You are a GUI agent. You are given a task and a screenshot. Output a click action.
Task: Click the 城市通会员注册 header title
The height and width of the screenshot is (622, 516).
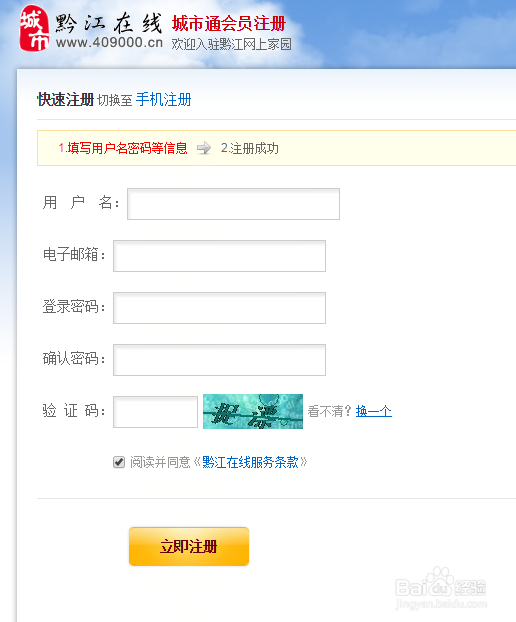coord(229,24)
